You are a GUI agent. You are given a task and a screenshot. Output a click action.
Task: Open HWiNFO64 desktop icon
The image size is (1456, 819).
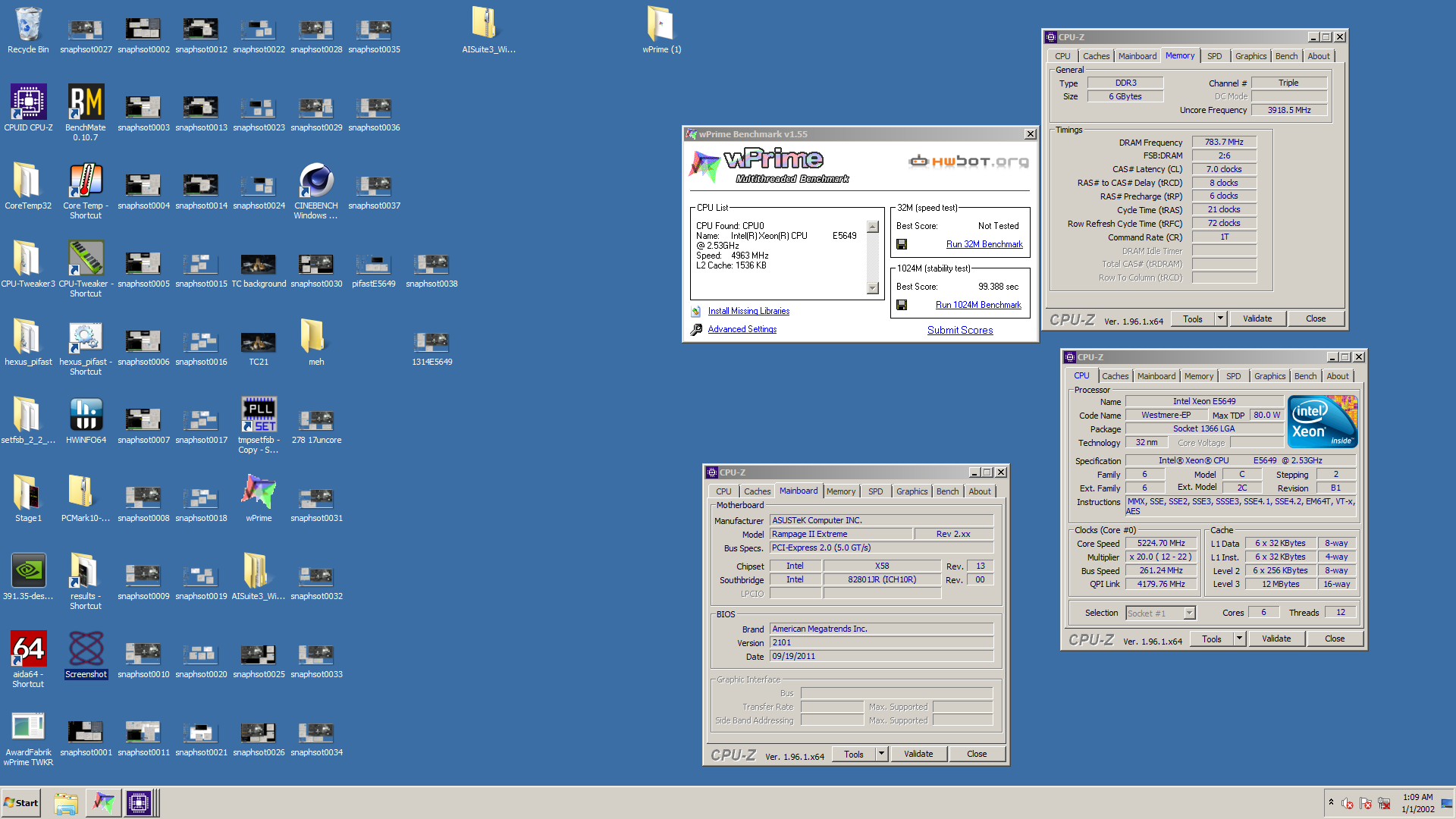pyautogui.click(x=86, y=420)
